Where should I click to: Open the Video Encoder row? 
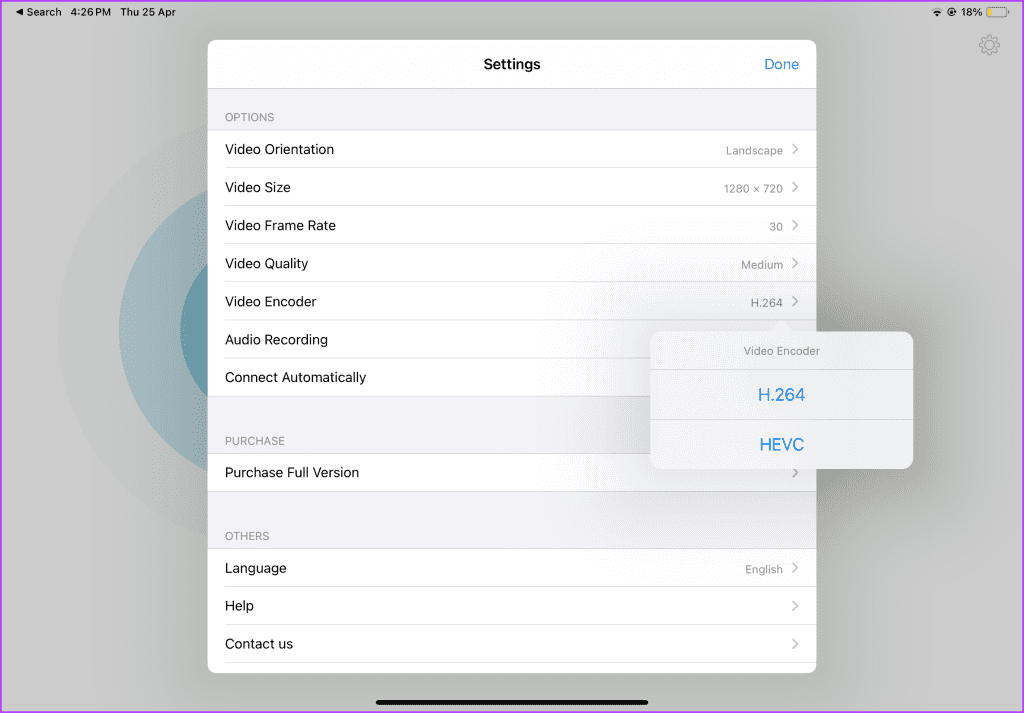pyautogui.click(x=511, y=302)
